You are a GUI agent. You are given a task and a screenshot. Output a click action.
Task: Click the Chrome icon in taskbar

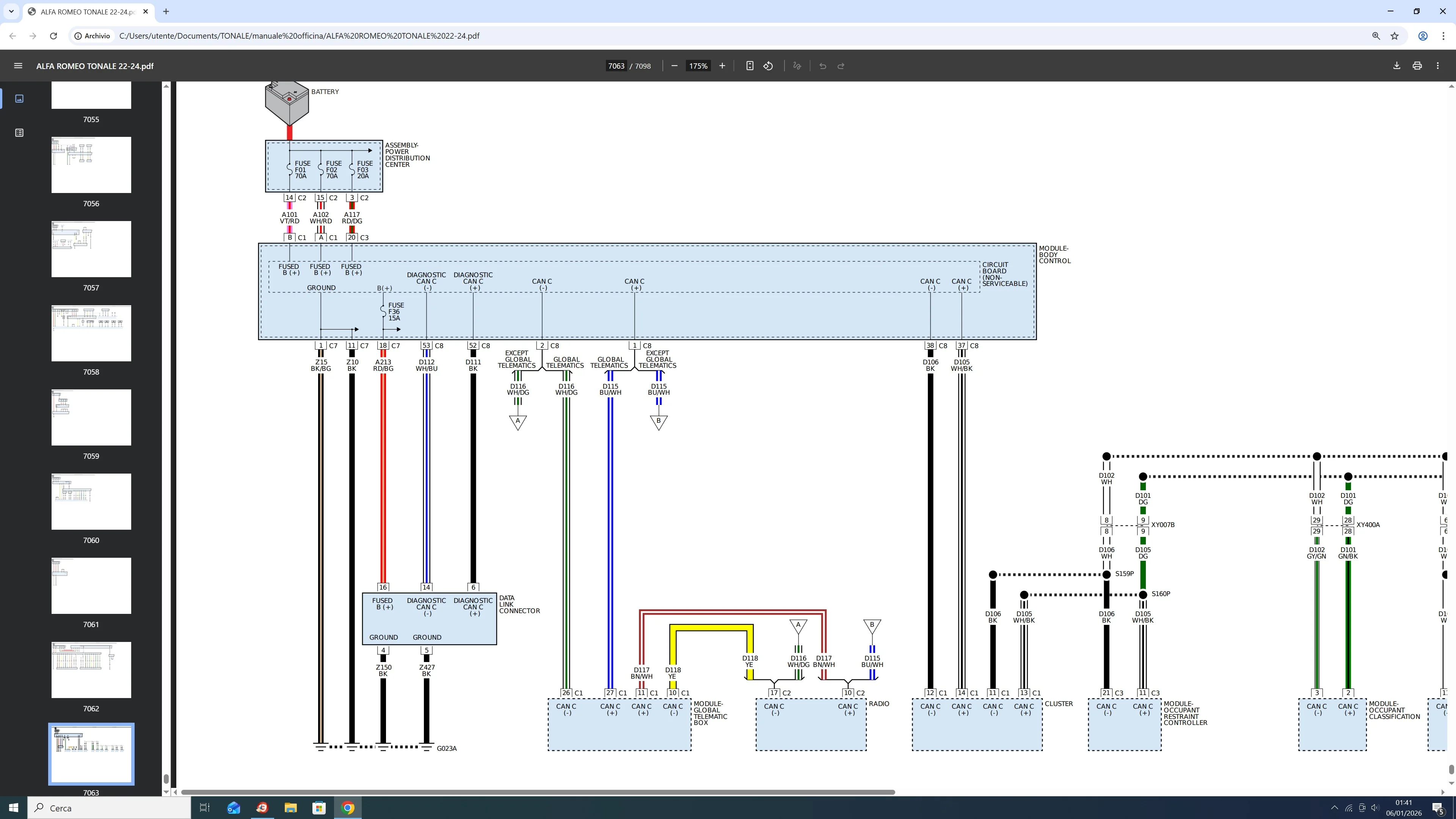point(348,808)
